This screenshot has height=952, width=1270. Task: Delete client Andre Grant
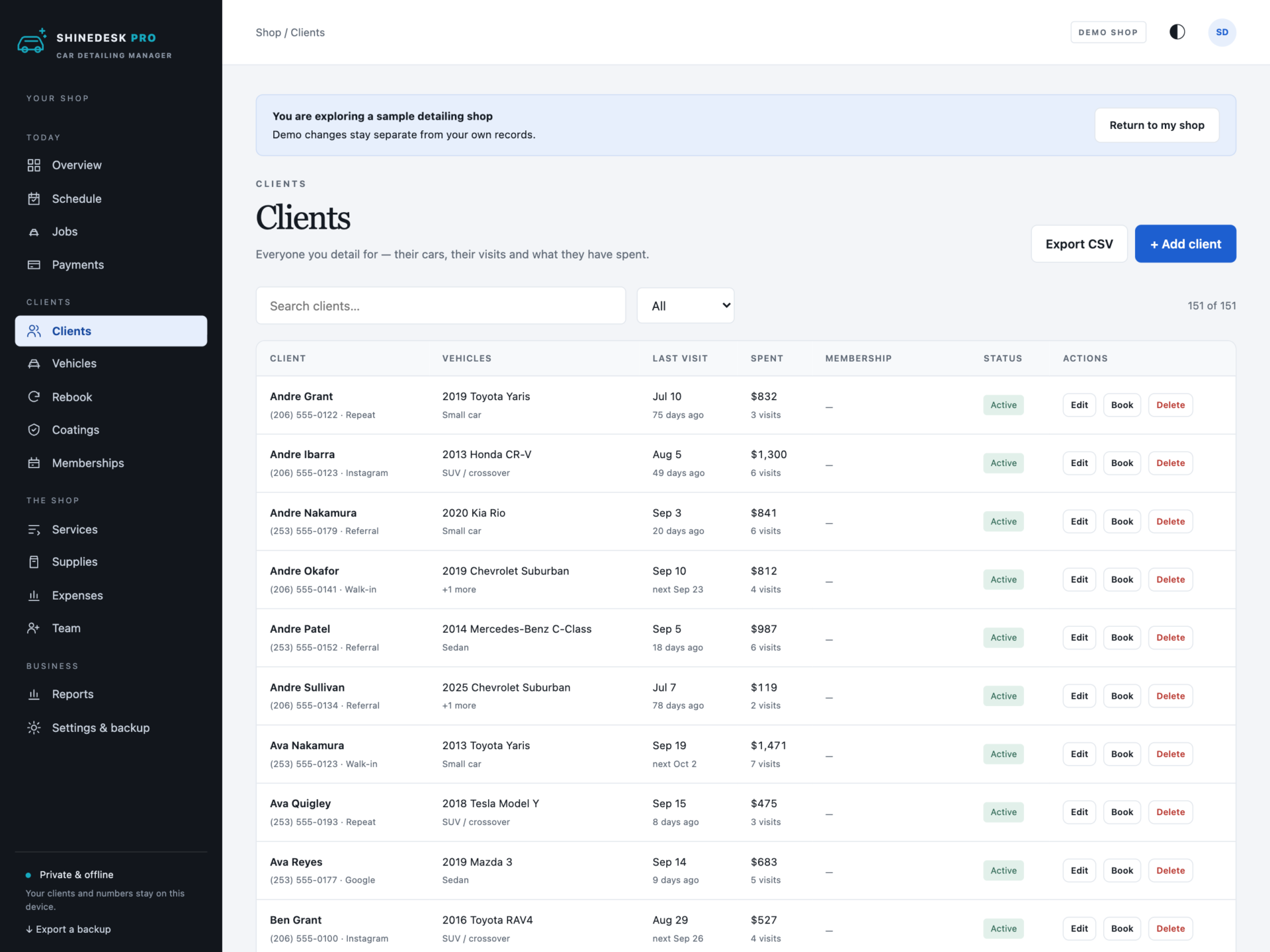(1170, 405)
